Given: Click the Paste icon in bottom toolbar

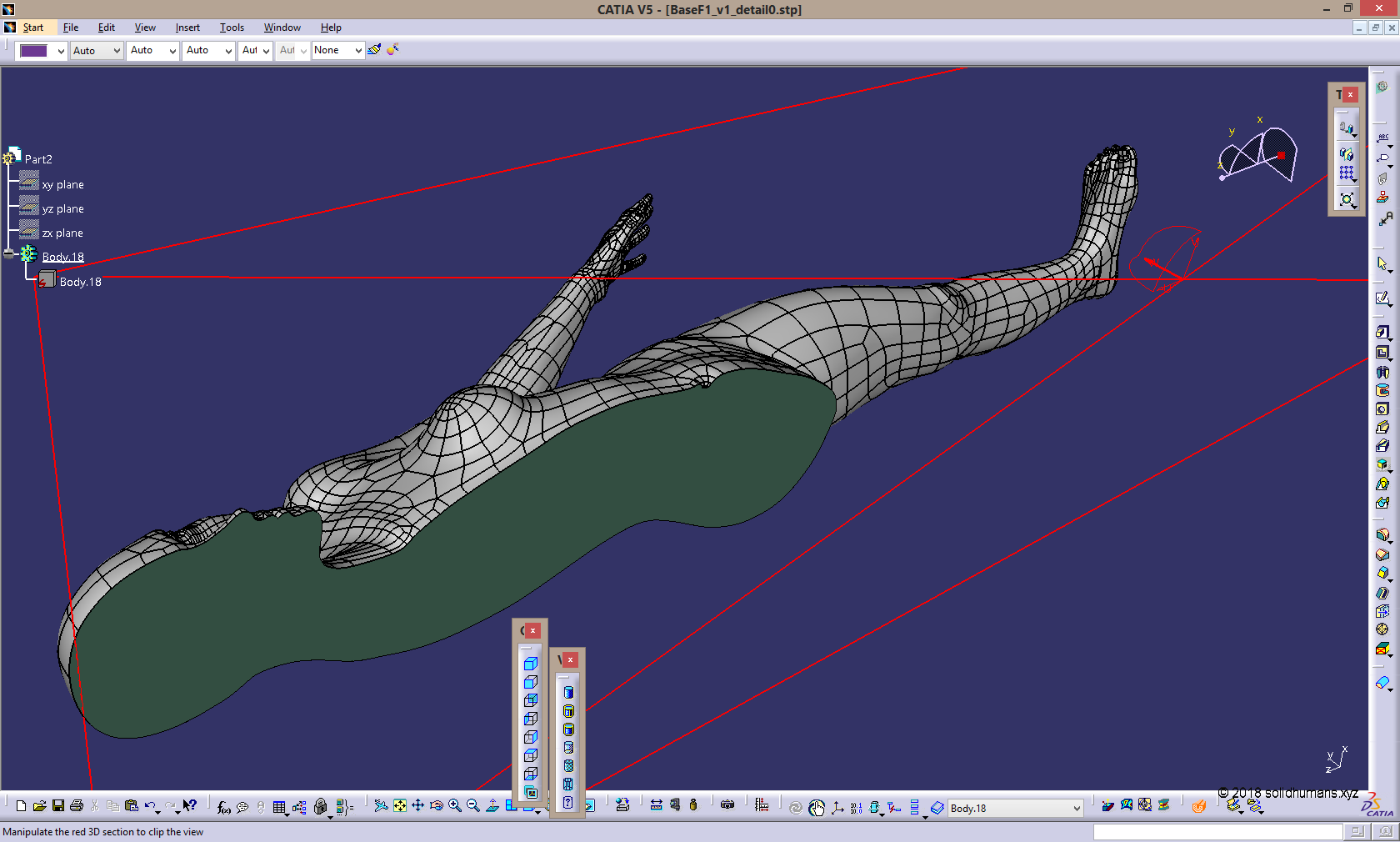Looking at the screenshot, I should click(131, 806).
